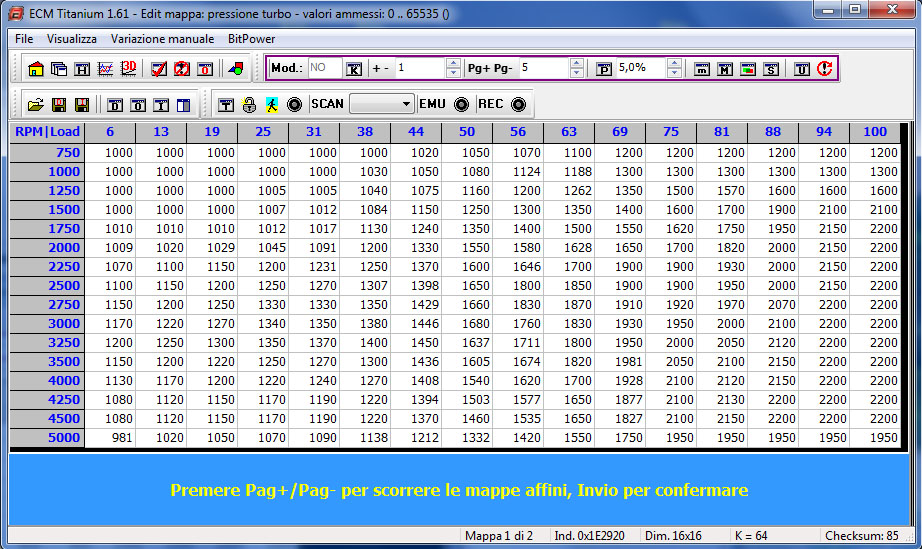Image resolution: width=922 pixels, height=549 pixels.
Task: Click the H window toolbar icon
Action: pyautogui.click(x=82, y=69)
